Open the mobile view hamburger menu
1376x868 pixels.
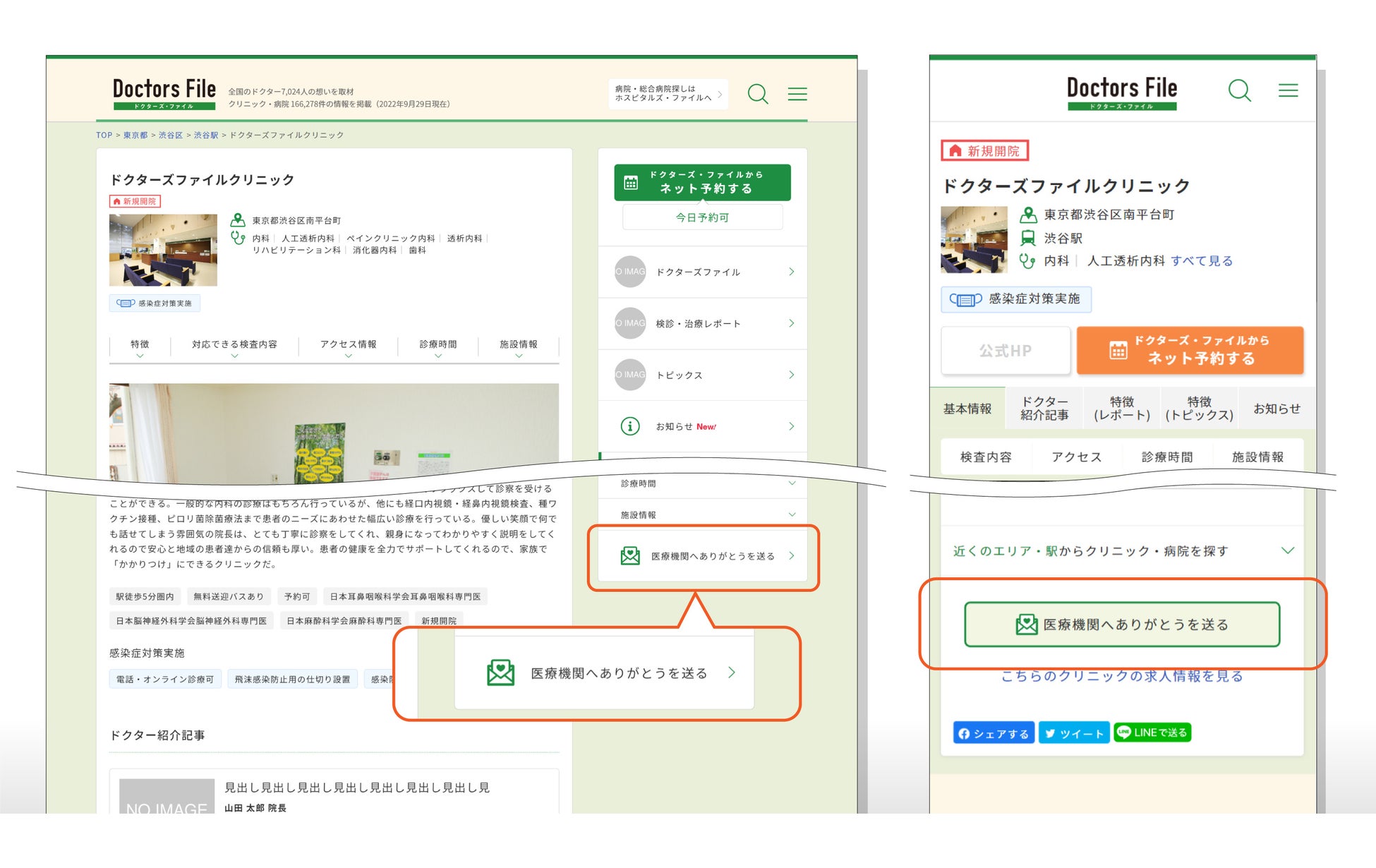pyautogui.click(x=1288, y=90)
